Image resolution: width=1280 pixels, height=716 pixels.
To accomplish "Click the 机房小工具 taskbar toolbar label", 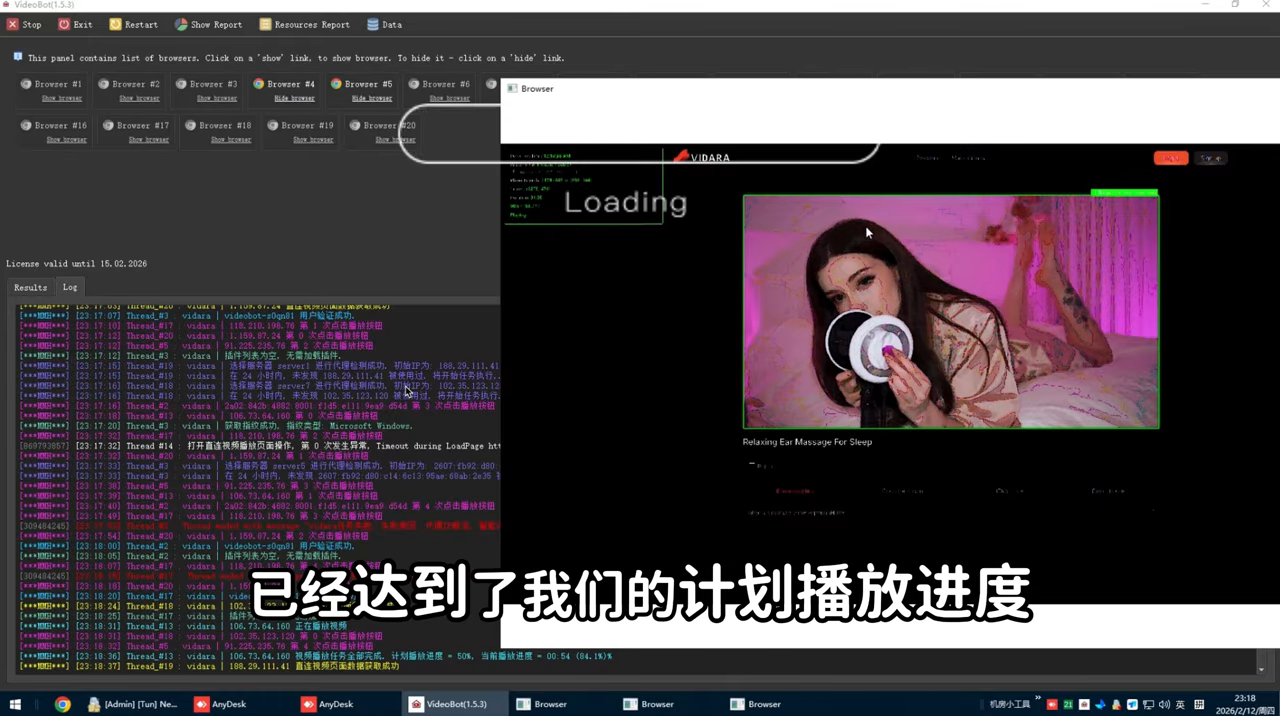I will click(x=1009, y=705).
